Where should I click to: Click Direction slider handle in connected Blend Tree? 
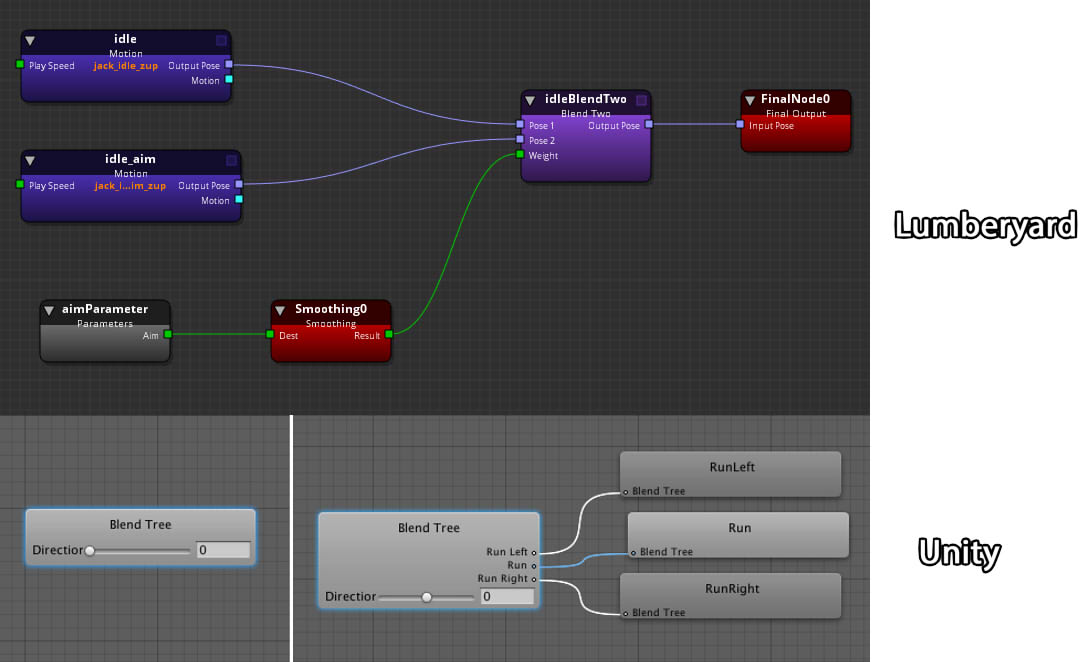pyautogui.click(x=427, y=597)
